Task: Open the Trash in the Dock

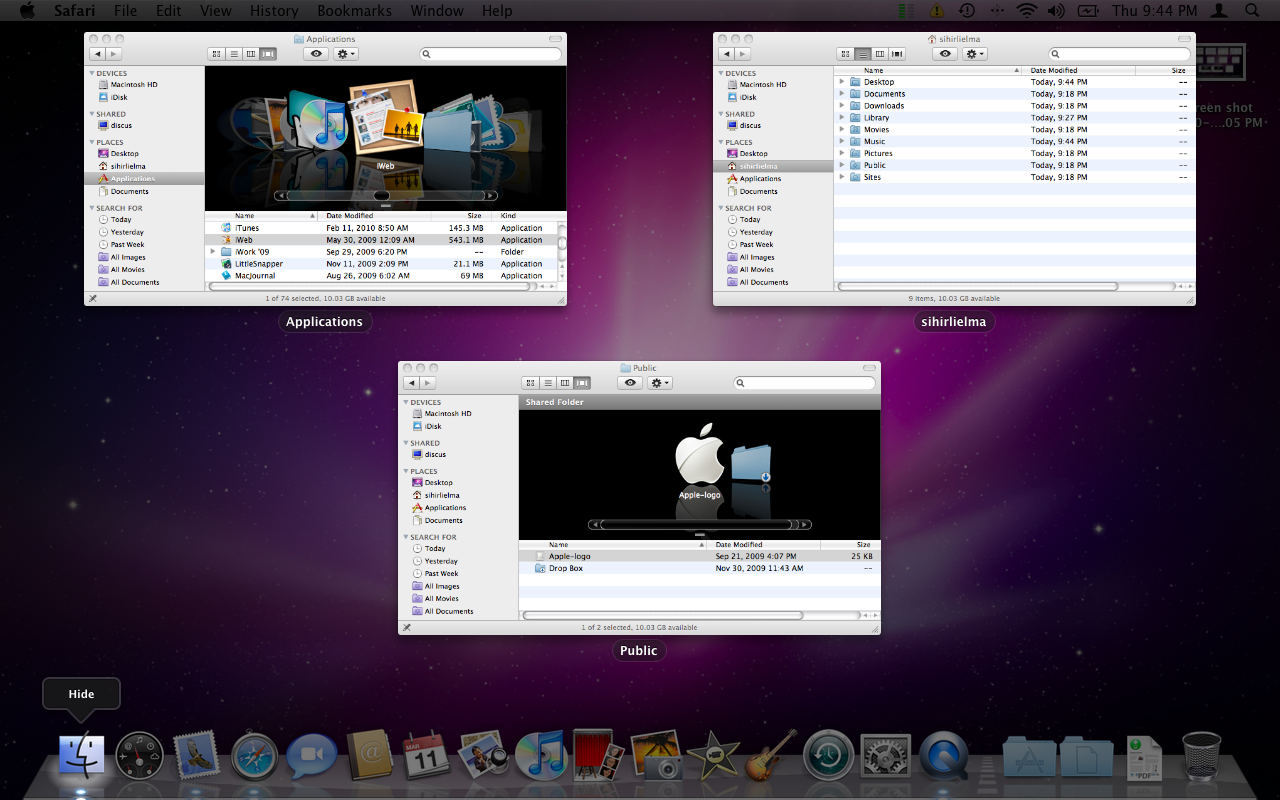Action: point(1201,755)
